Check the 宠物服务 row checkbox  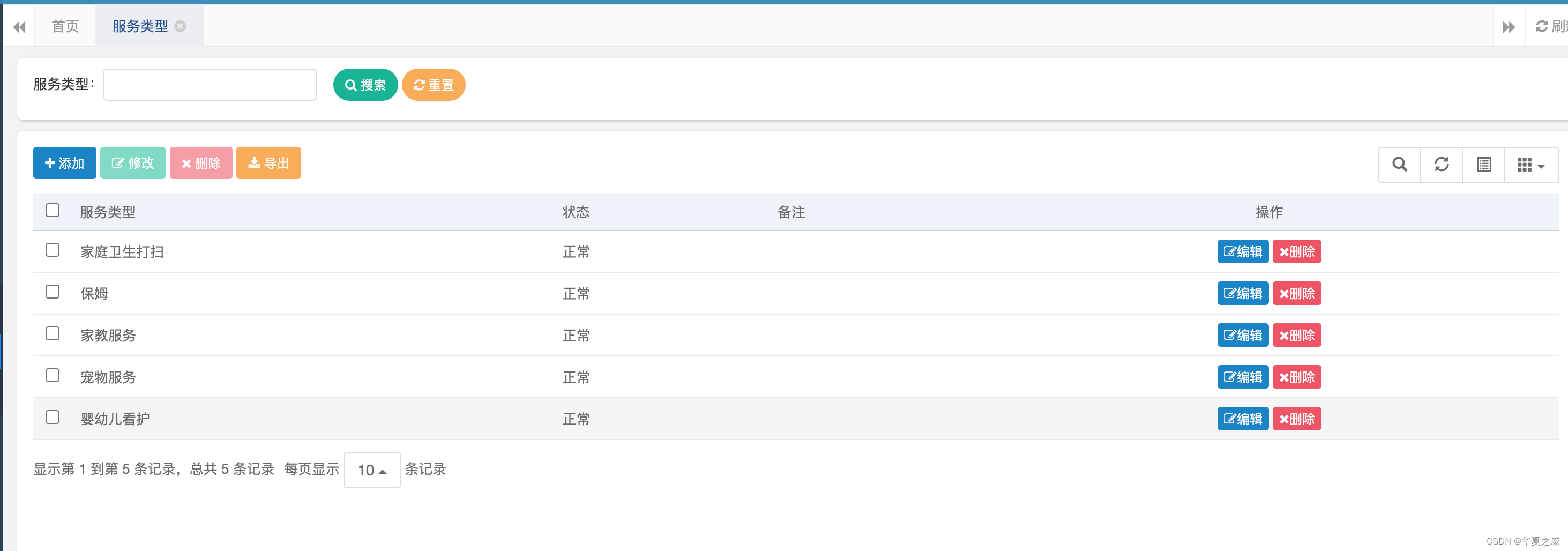pyautogui.click(x=53, y=376)
